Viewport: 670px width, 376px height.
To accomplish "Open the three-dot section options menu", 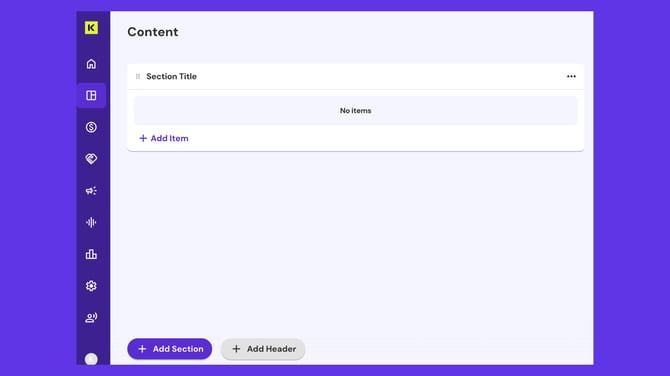I will [x=571, y=76].
